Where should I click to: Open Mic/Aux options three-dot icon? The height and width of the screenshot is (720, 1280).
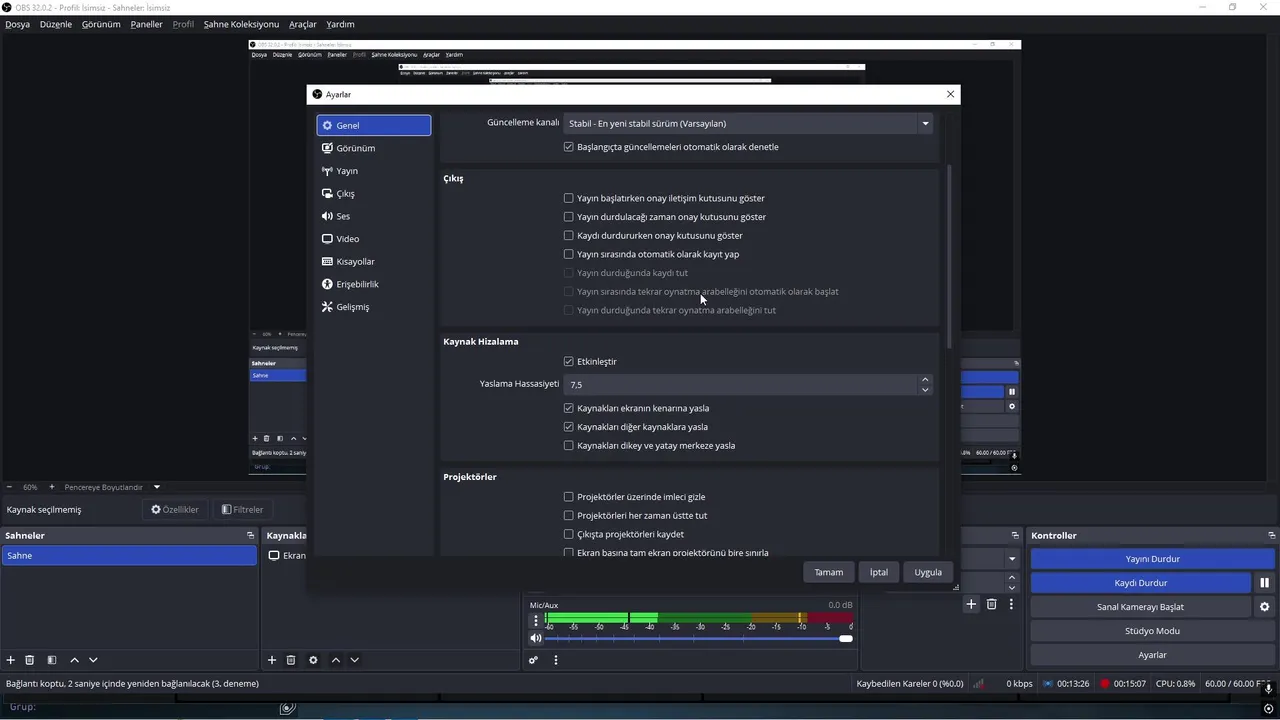click(x=536, y=620)
